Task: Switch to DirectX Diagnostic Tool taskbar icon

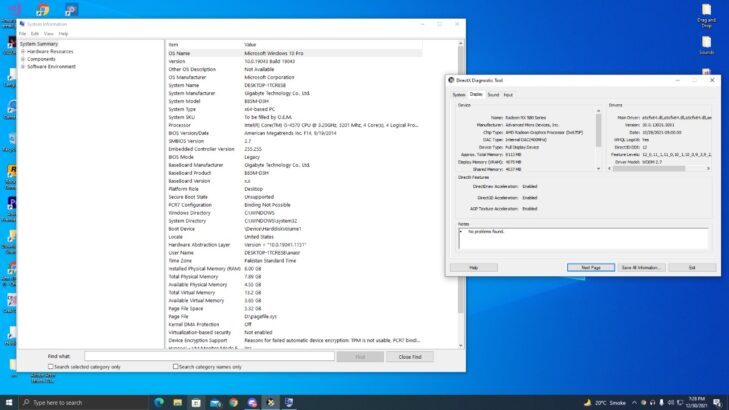Action: [271, 403]
